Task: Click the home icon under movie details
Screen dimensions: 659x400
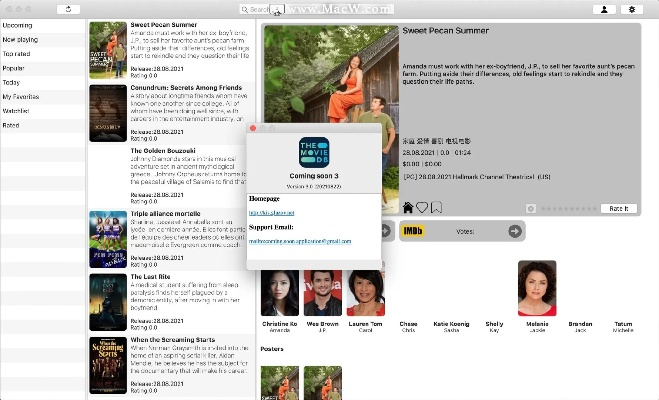Action: [x=408, y=208]
